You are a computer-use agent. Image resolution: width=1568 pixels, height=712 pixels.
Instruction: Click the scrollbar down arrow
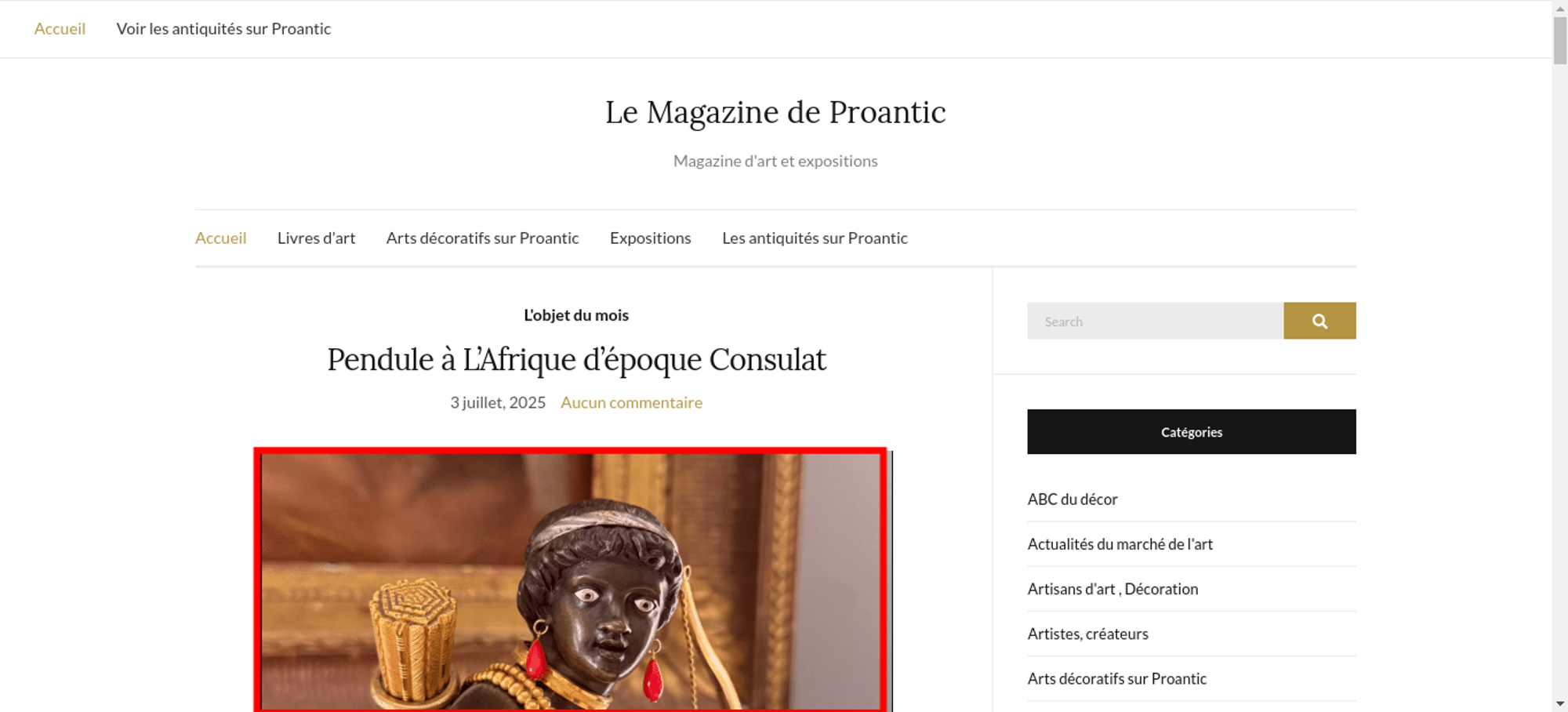coord(1560,703)
